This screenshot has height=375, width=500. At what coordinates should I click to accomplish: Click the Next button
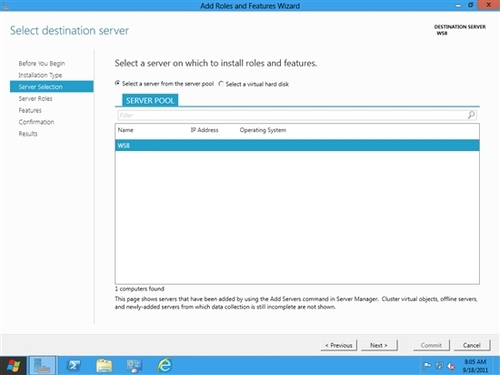(379, 345)
